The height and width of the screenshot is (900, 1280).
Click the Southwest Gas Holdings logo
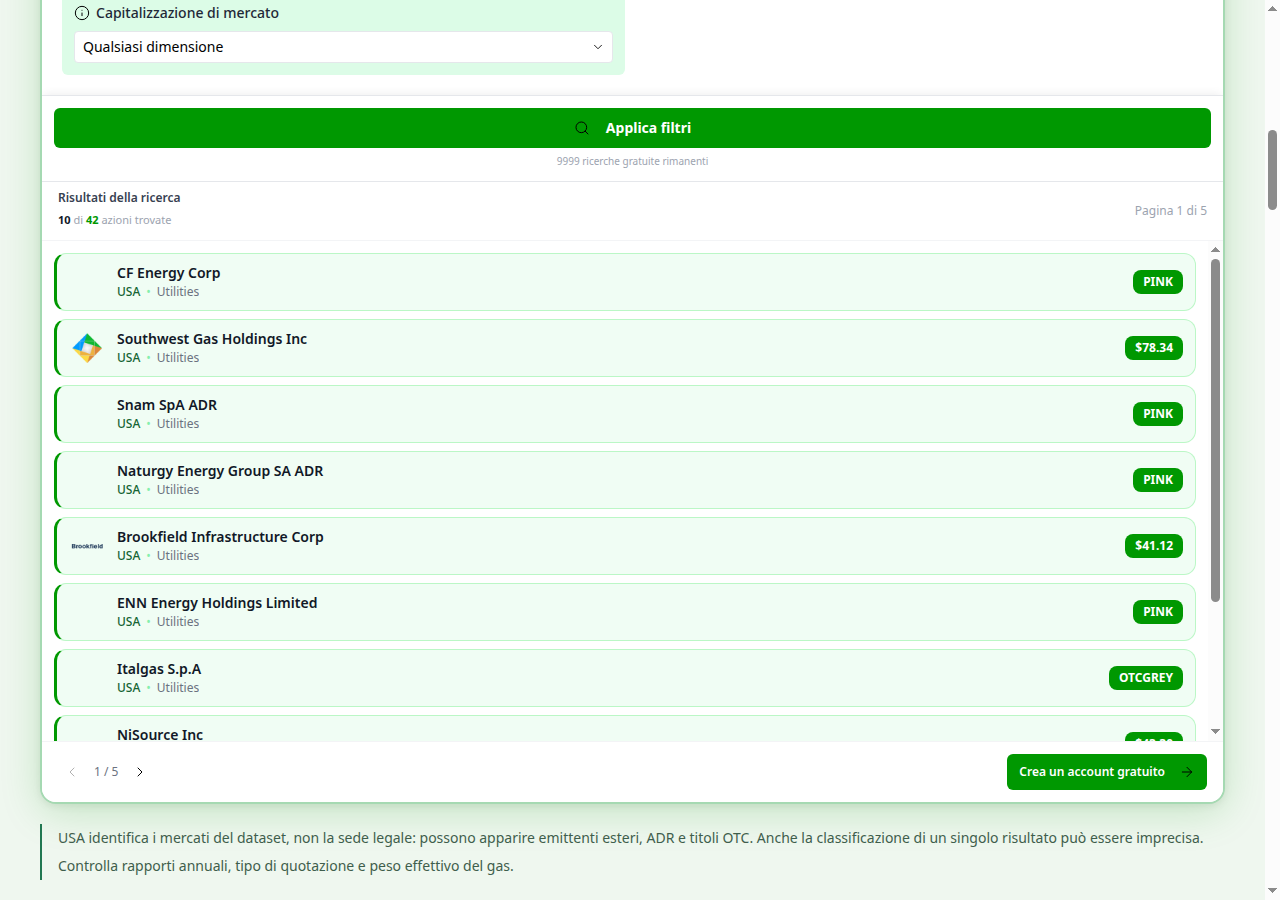87,348
